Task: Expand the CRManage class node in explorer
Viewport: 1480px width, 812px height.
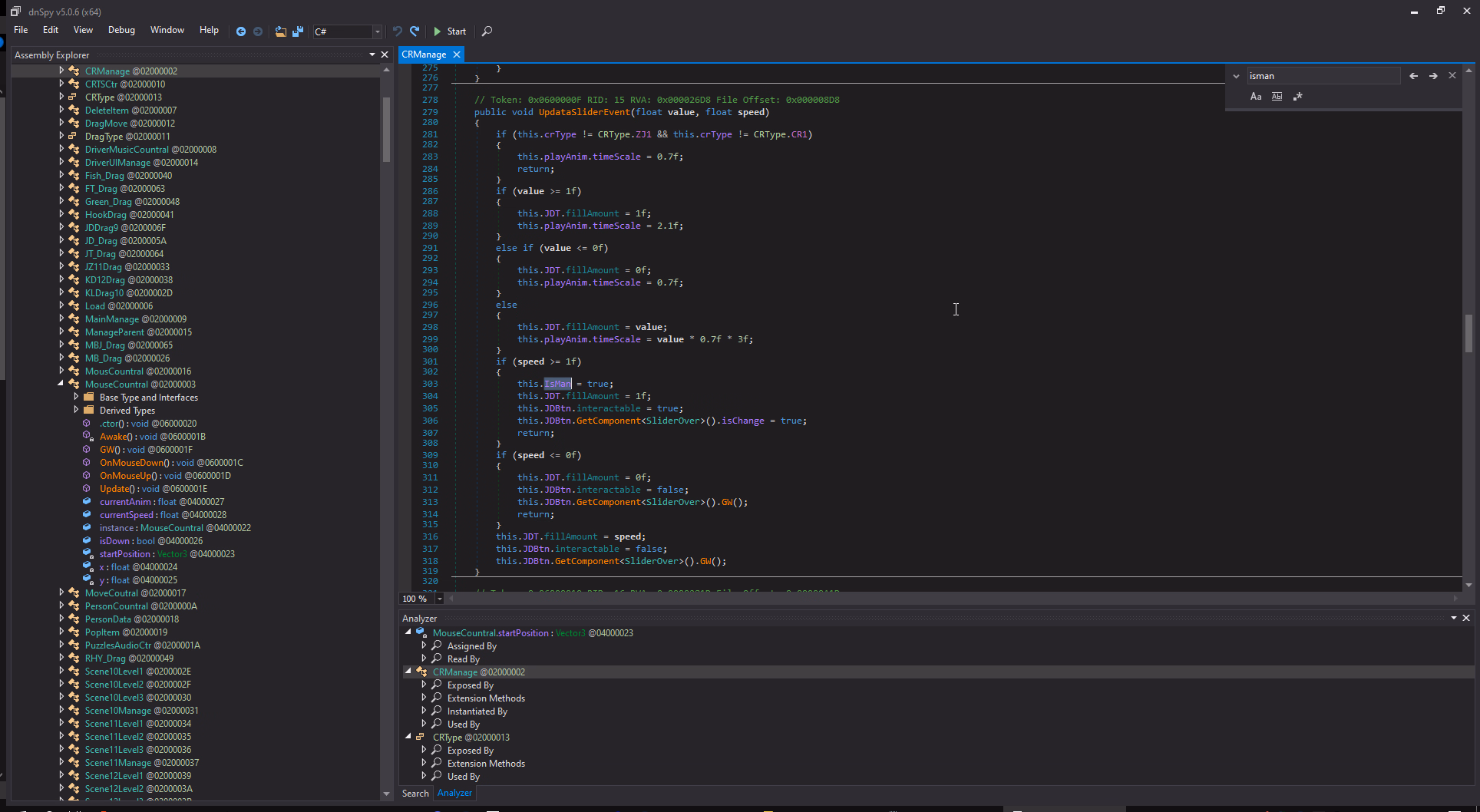Action: coord(61,71)
